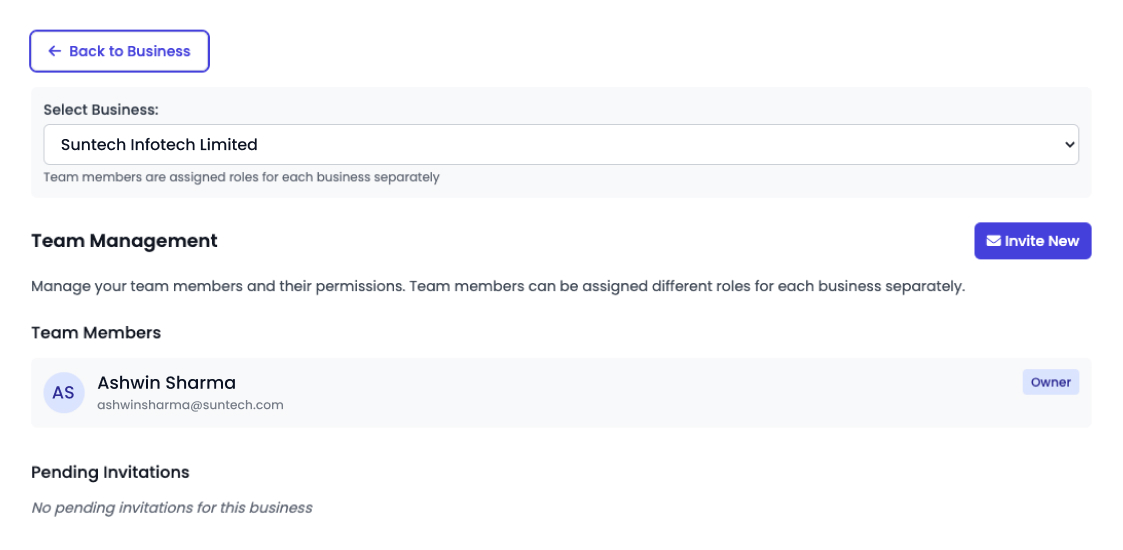The image size is (1123, 550).
Task: Click the dropdown chevron arrow on business selector
Action: click(1069, 145)
